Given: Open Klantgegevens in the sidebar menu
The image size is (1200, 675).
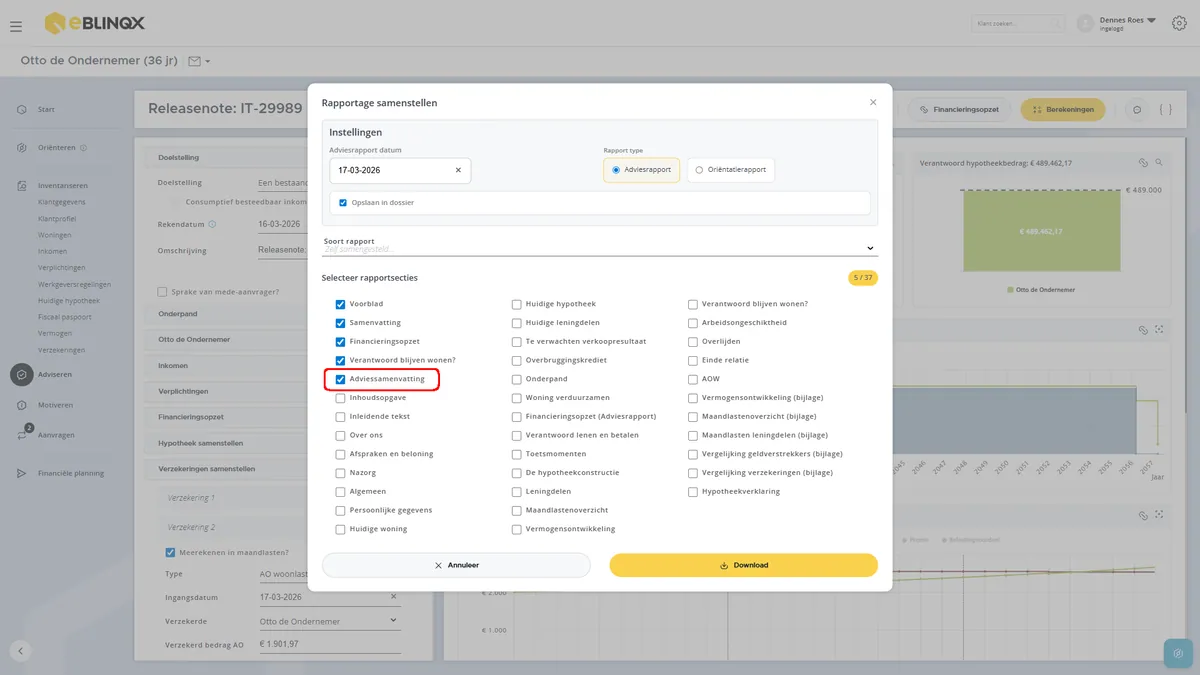Looking at the screenshot, I should (x=62, y=202).
